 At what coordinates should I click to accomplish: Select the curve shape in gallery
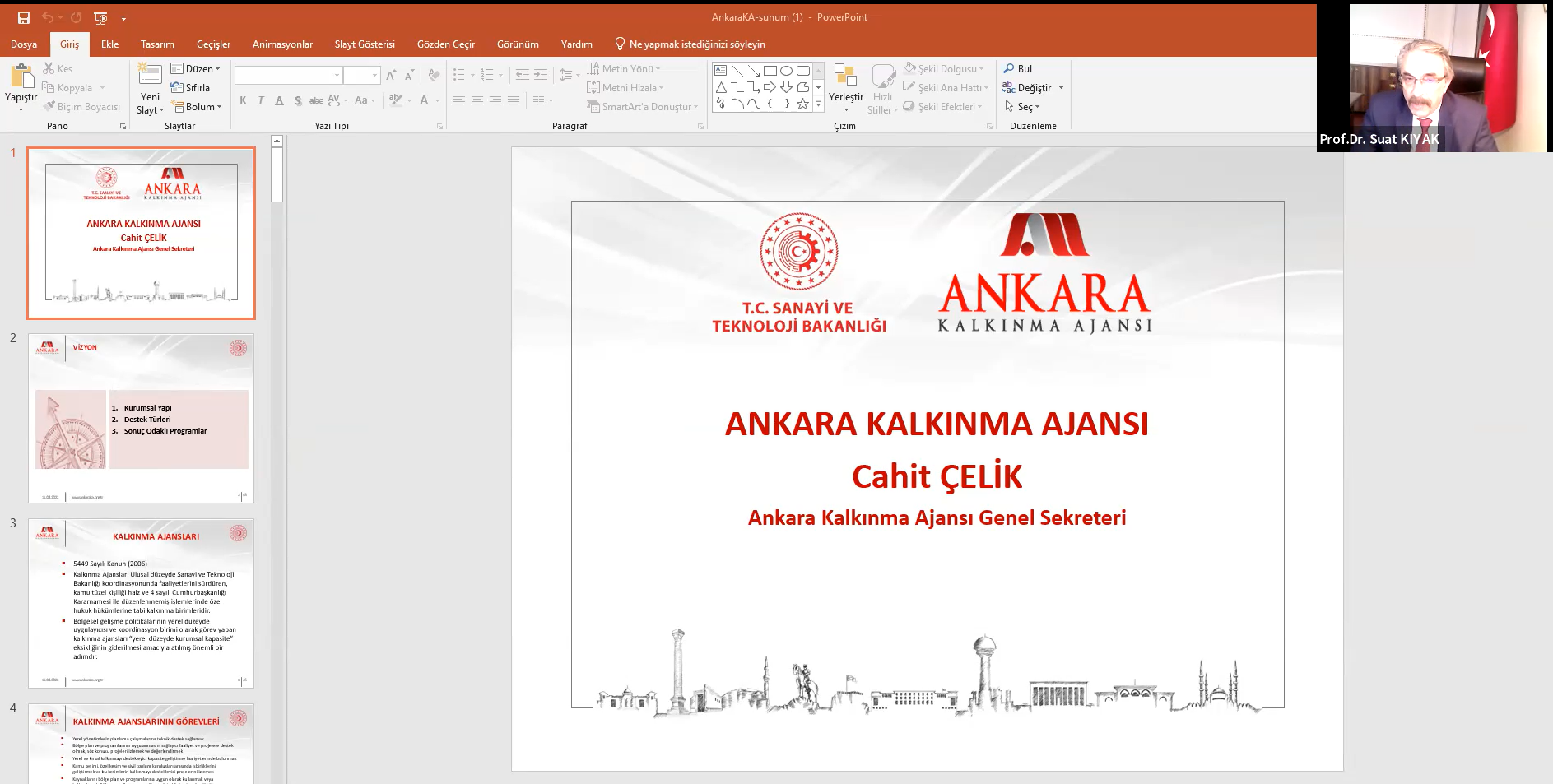(x=754, y=104)
